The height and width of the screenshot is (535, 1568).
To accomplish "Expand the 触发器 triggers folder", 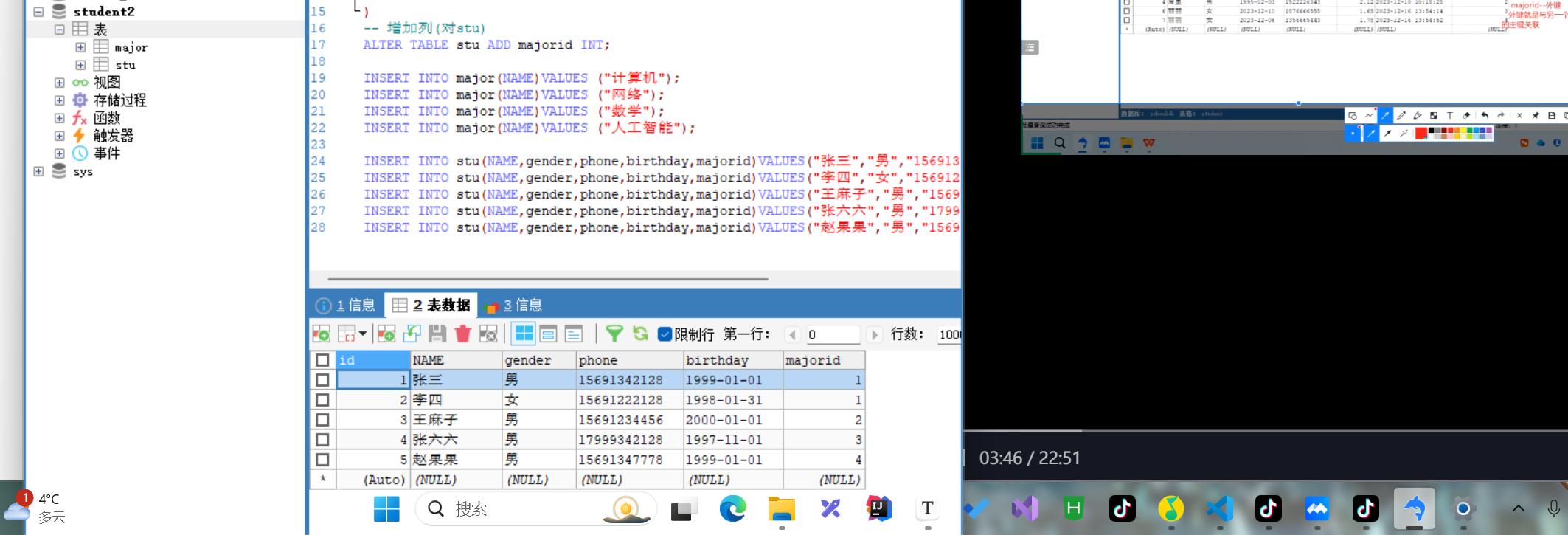I will [59, 136].
